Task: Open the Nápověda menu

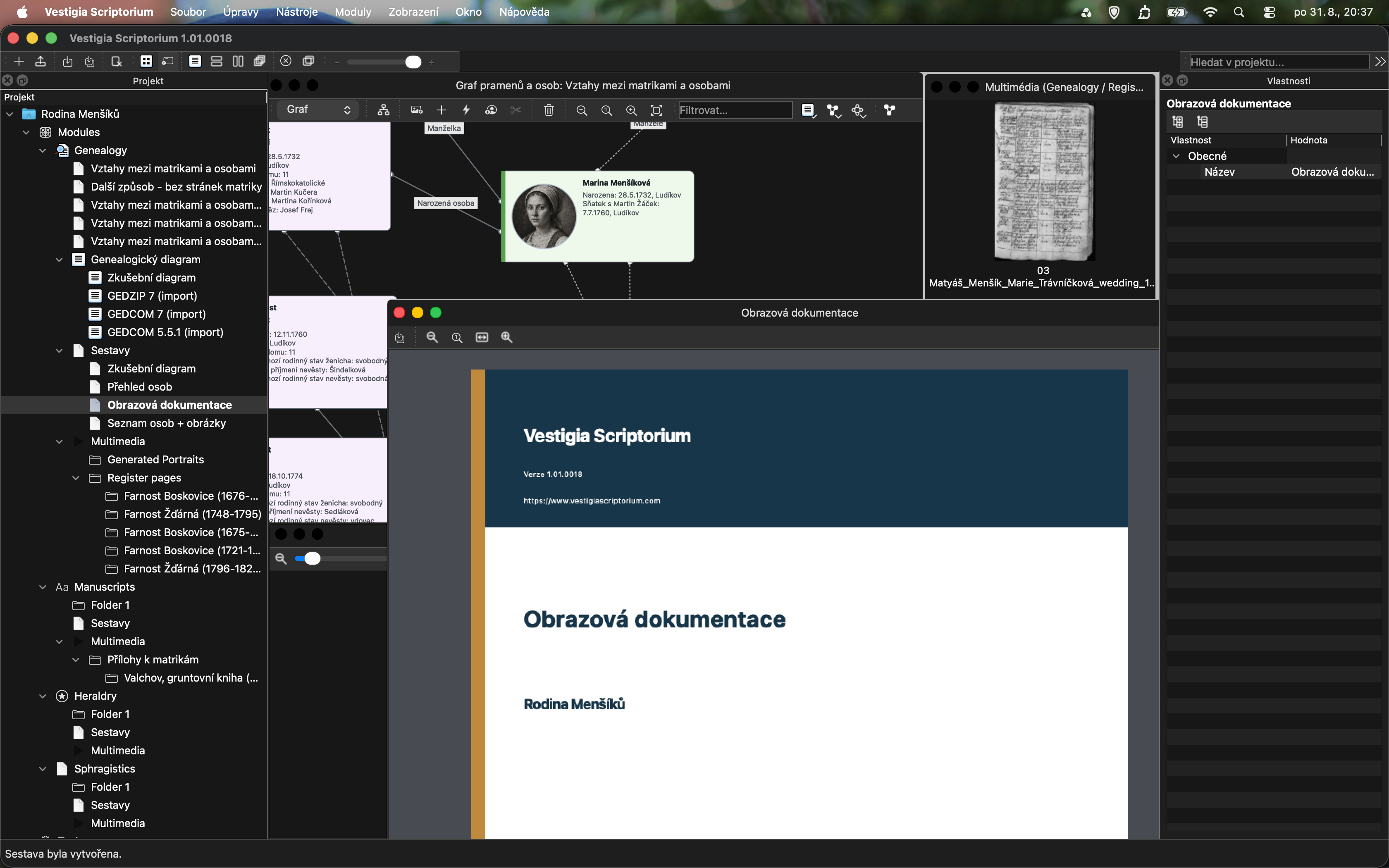Action: [x=524, y=12]
